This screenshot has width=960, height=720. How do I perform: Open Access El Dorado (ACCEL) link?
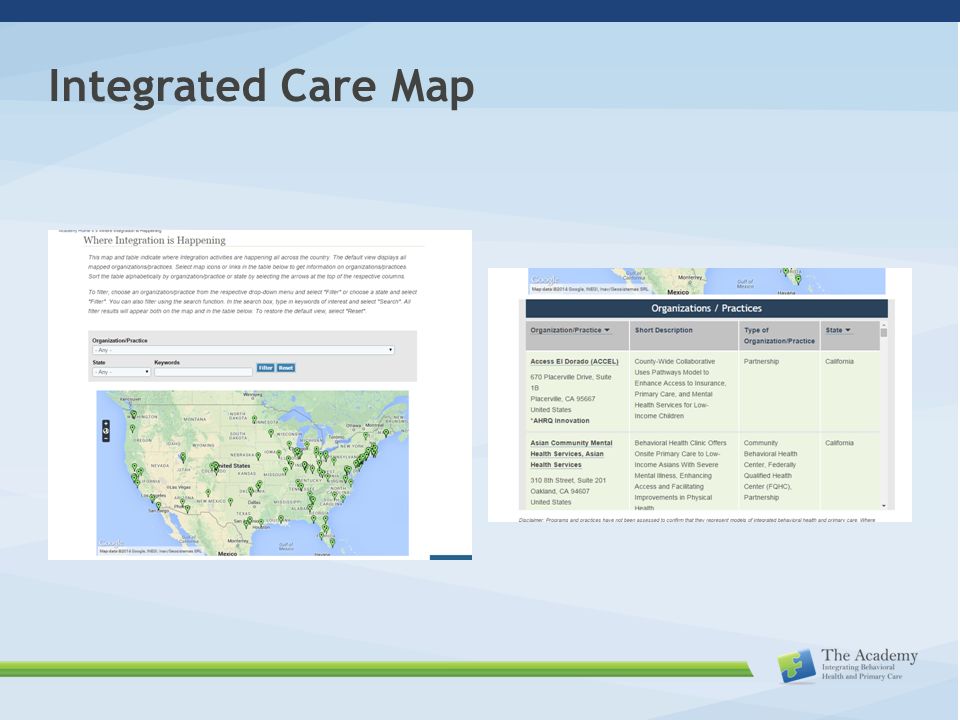[574, 362]
